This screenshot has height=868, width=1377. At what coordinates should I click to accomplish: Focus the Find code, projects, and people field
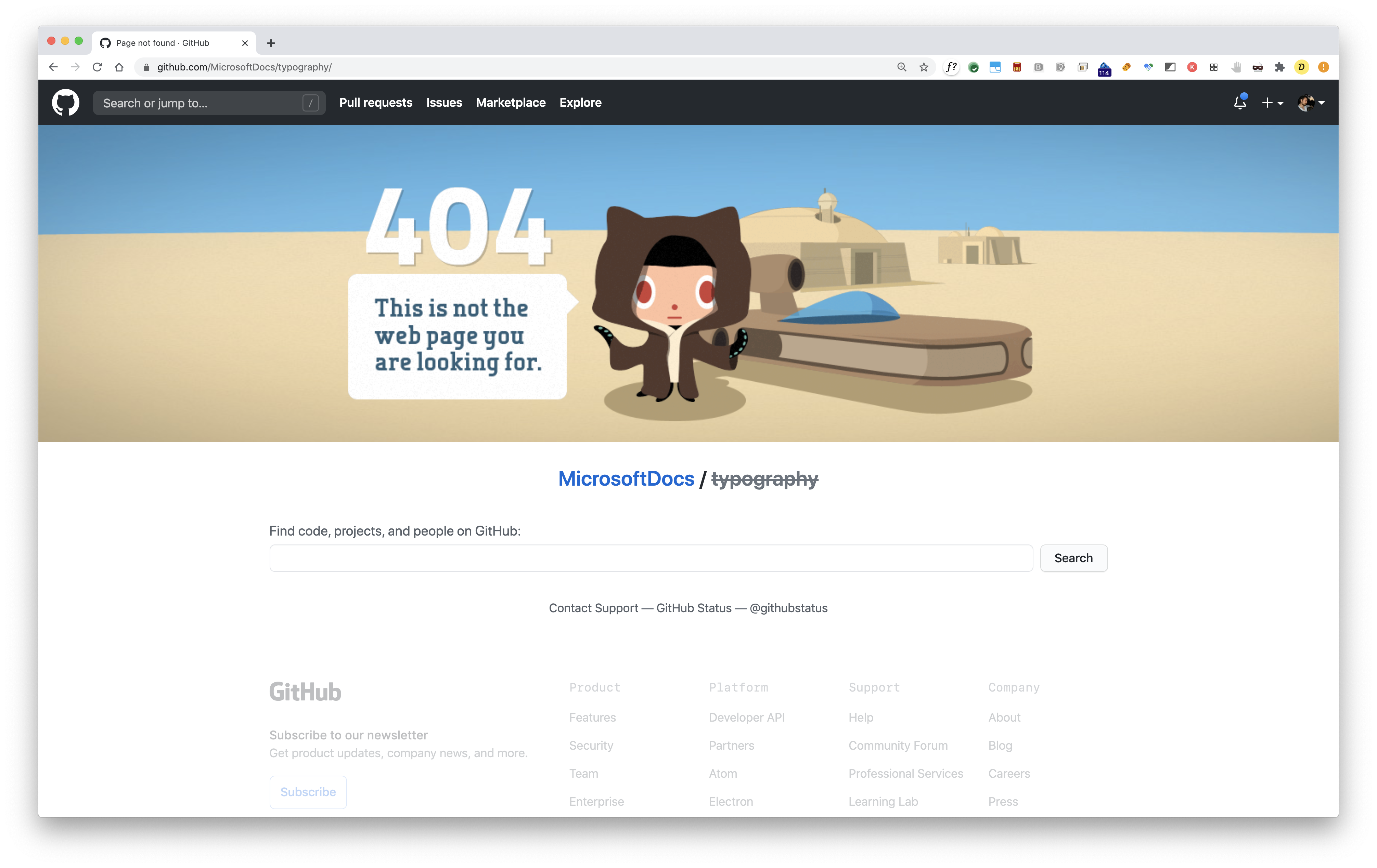pos(651,558)
